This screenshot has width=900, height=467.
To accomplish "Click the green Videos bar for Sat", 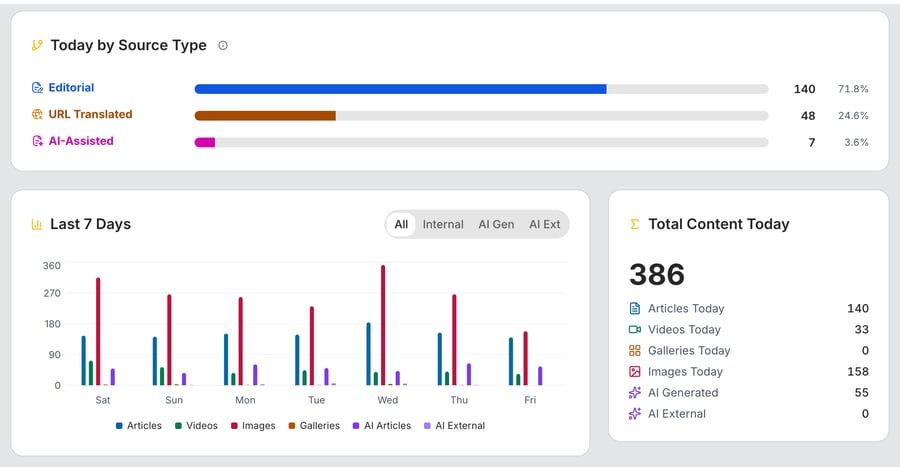I will coord(91,373).
